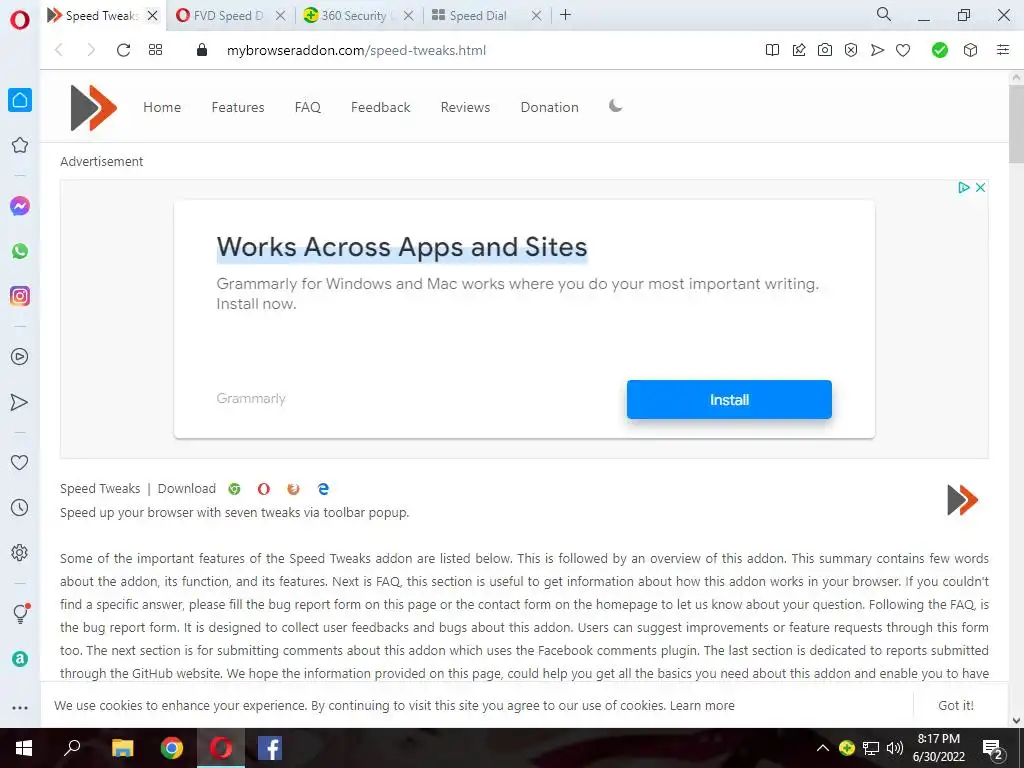Open Chrome from taskbar
1024x768 pixels.
coord(172,748)
